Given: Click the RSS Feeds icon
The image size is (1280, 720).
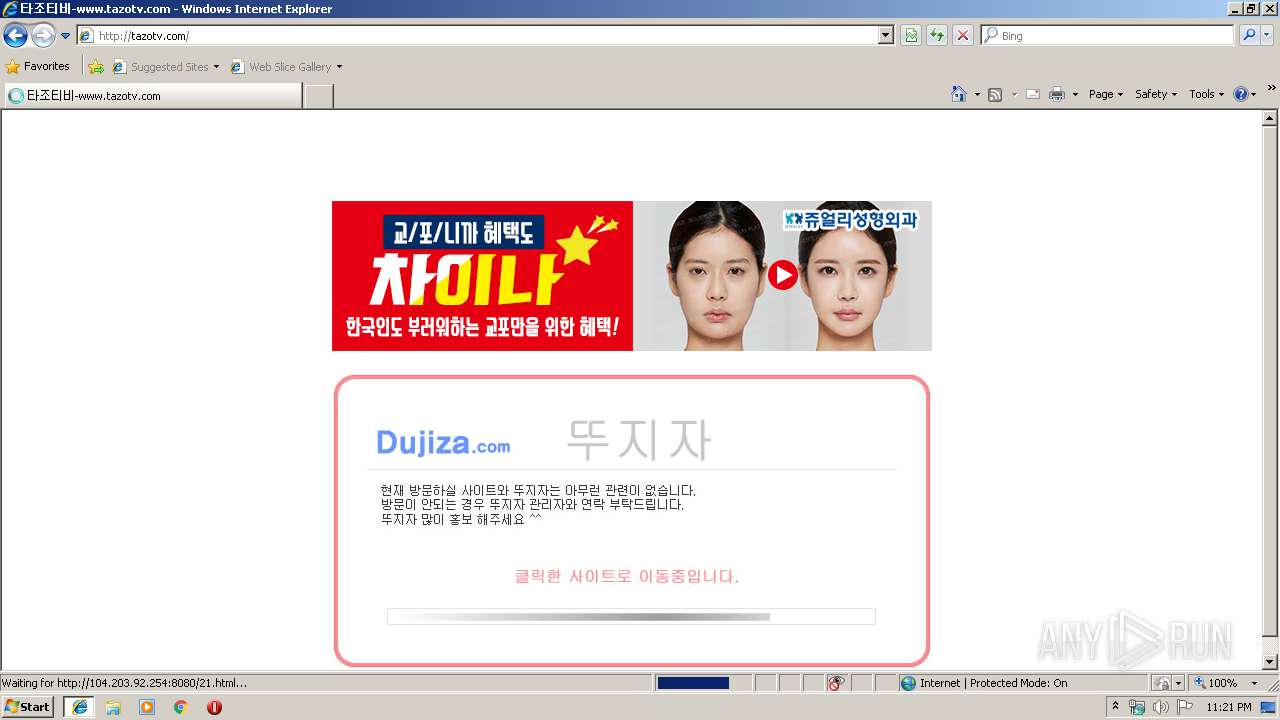Looking at the screenshot, I should point(995,94).
